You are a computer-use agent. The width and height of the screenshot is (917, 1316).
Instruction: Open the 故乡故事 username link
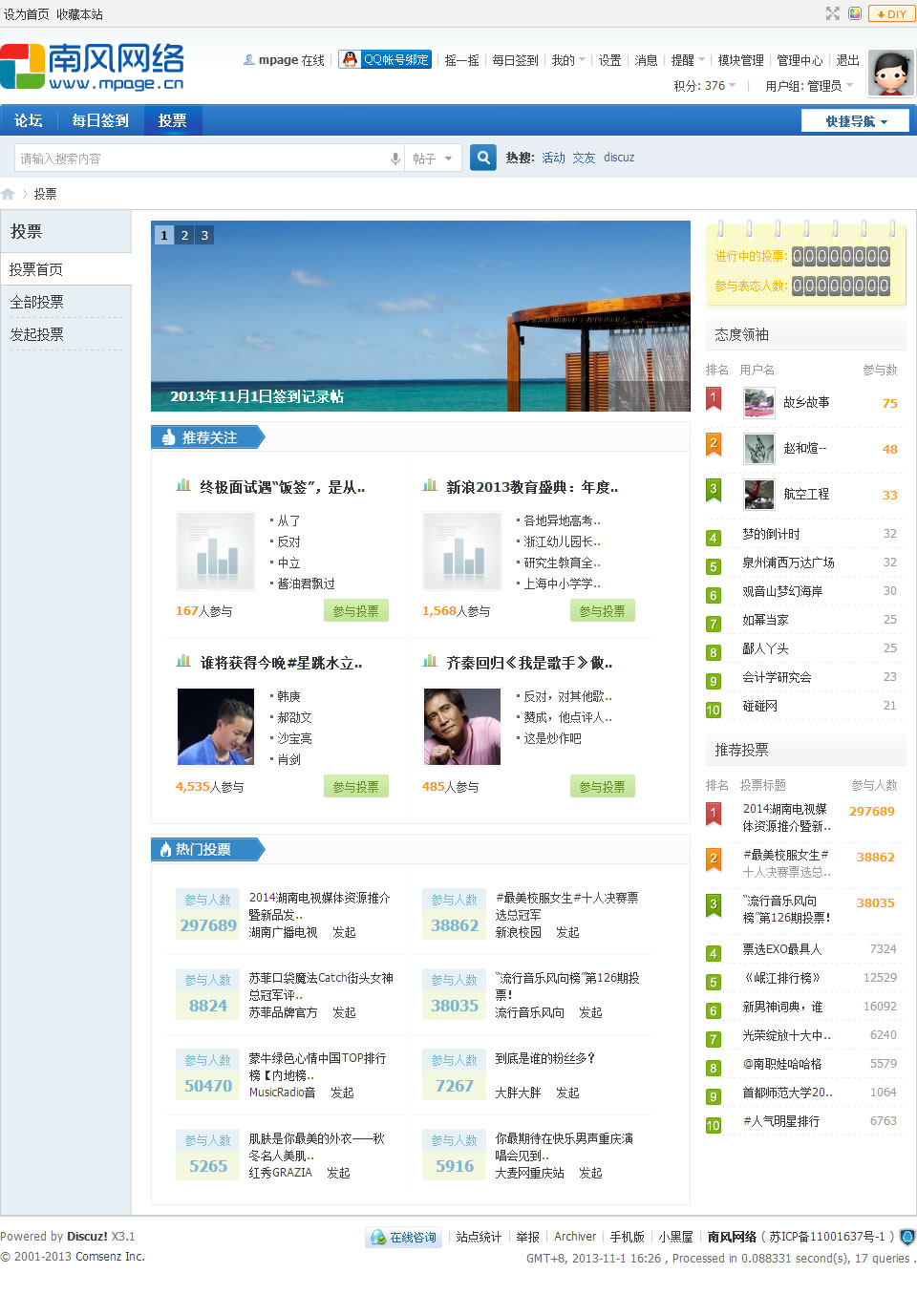point(806,403)
